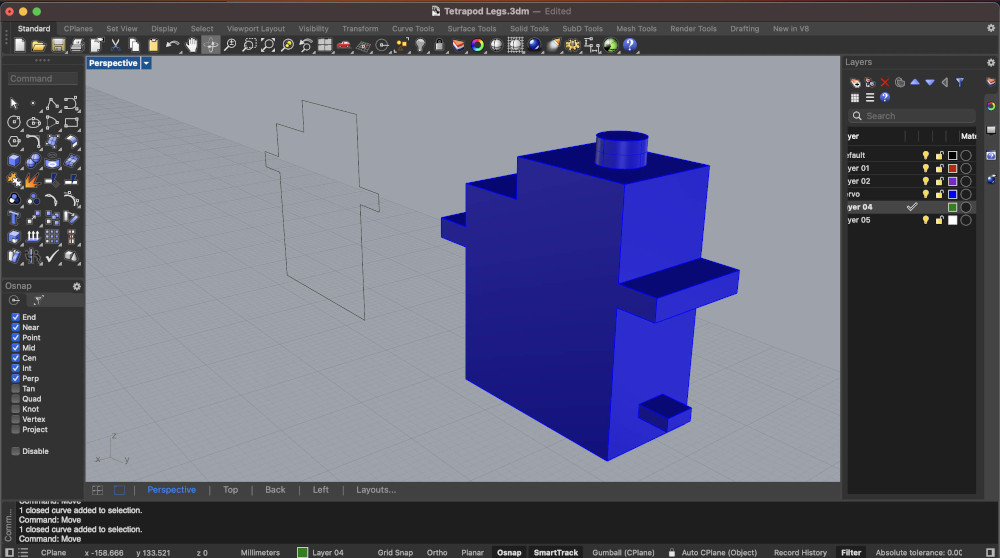Toggle the light bulb visibility of Layer 05
The image size is (1000, 558).
pyautogui.click(x=925, y=220)
